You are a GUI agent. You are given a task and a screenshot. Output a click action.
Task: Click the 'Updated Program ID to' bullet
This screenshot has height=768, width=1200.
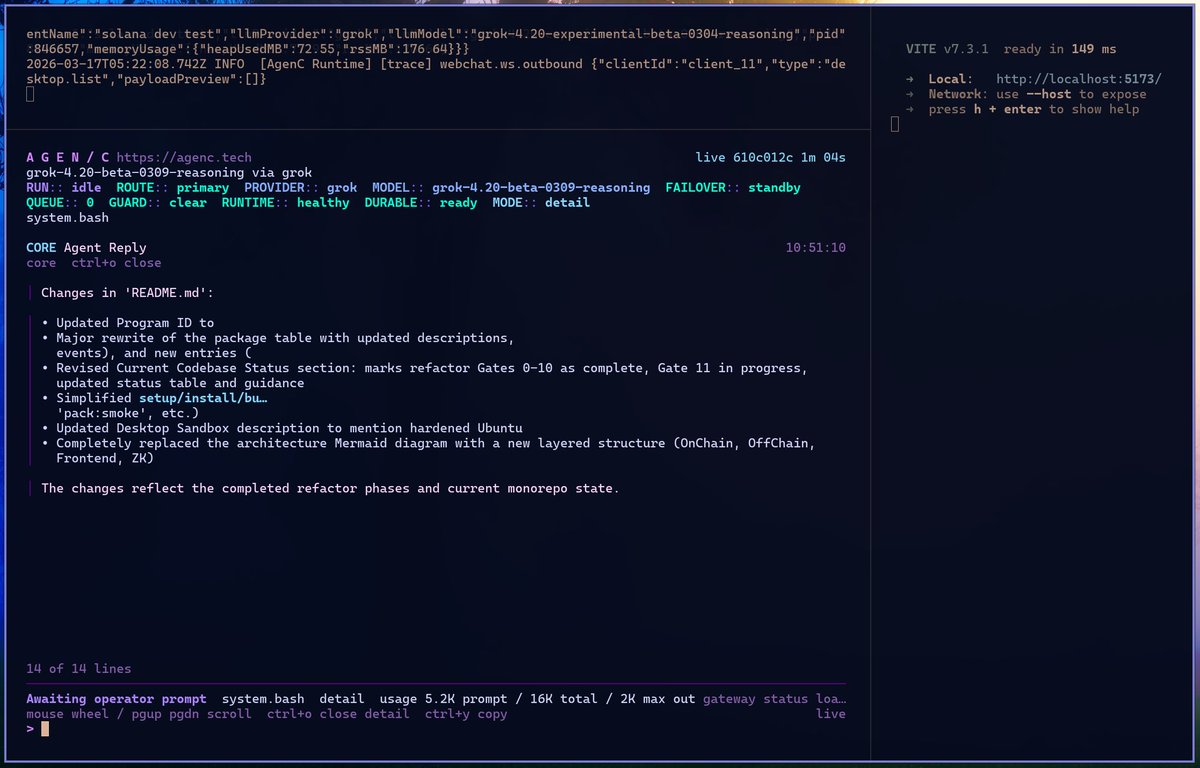click(x=128, y=323)
